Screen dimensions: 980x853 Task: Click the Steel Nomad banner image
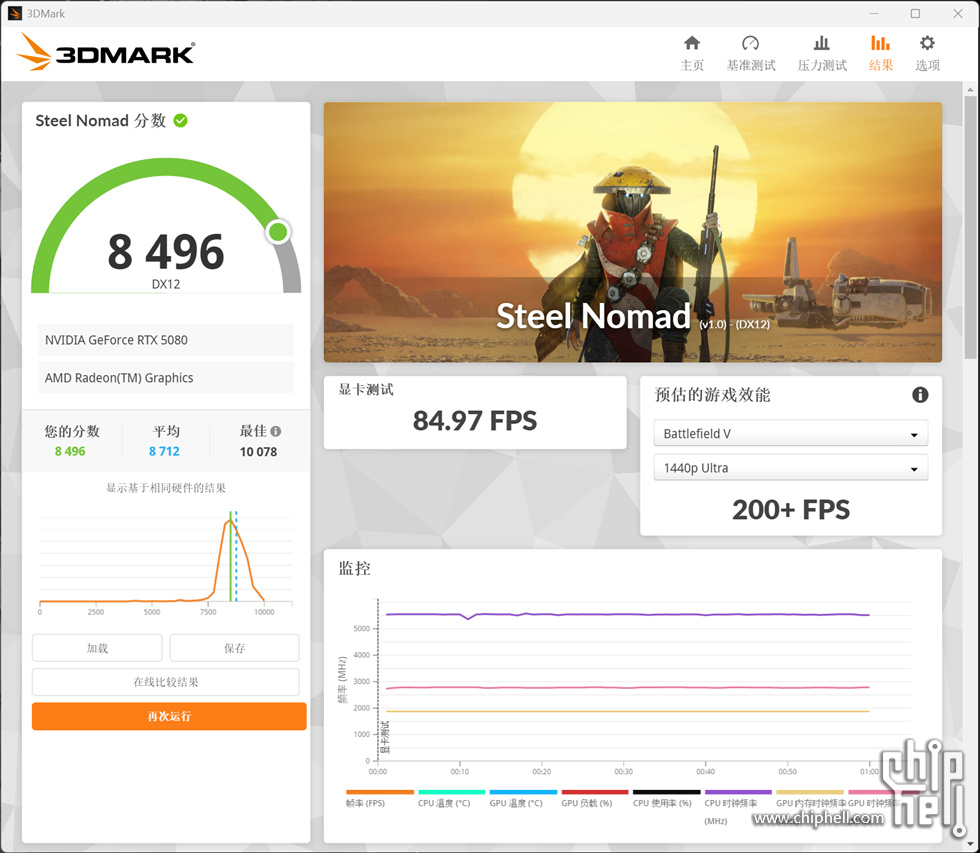(x=632, y=232)
